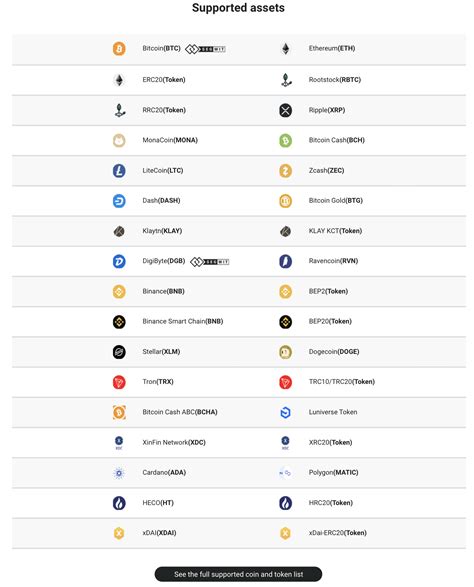Click the MonaCoin cat icon
Screen dimensions: 474x587
(x=119, y=140)
